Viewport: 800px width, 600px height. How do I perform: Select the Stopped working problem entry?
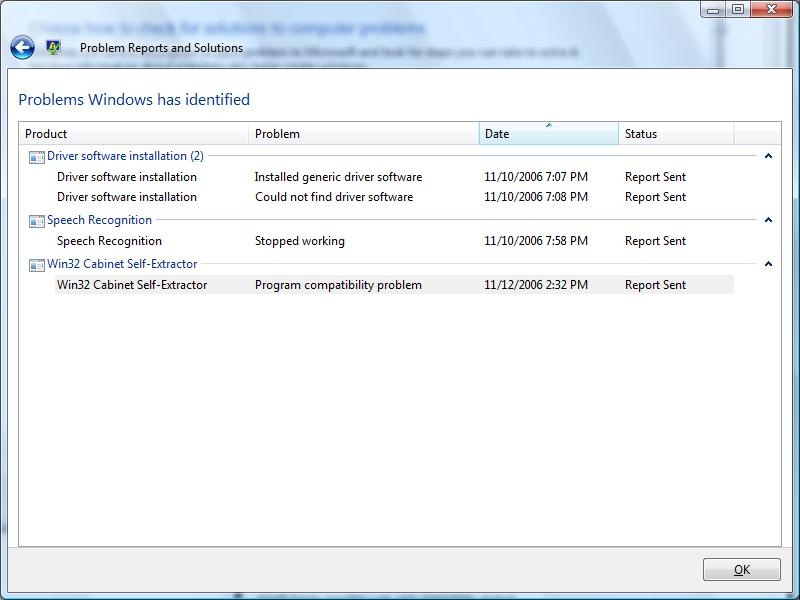[299, 241]
